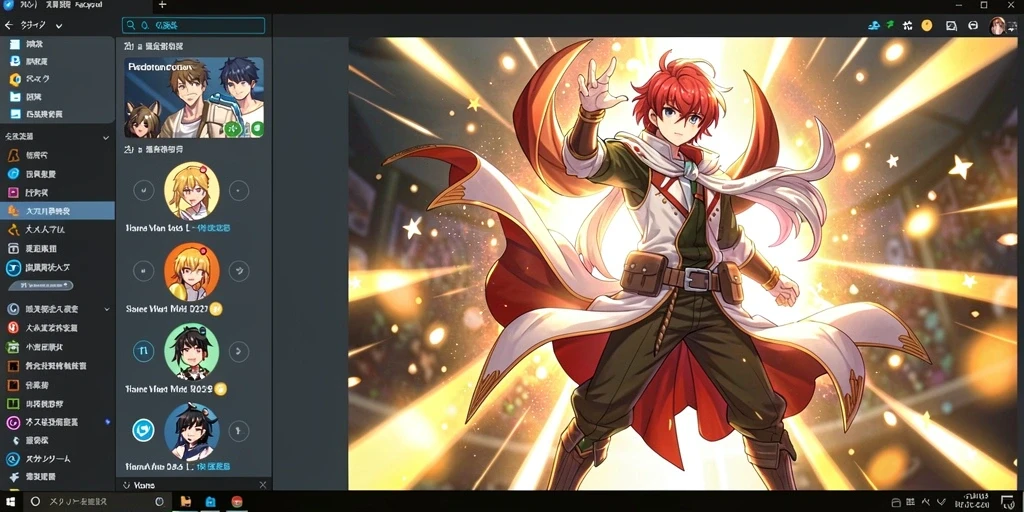Viewport: 1024px width, 512px height.
Task: Select the highlighted orange-icon sidebar item
Action: 57,211
